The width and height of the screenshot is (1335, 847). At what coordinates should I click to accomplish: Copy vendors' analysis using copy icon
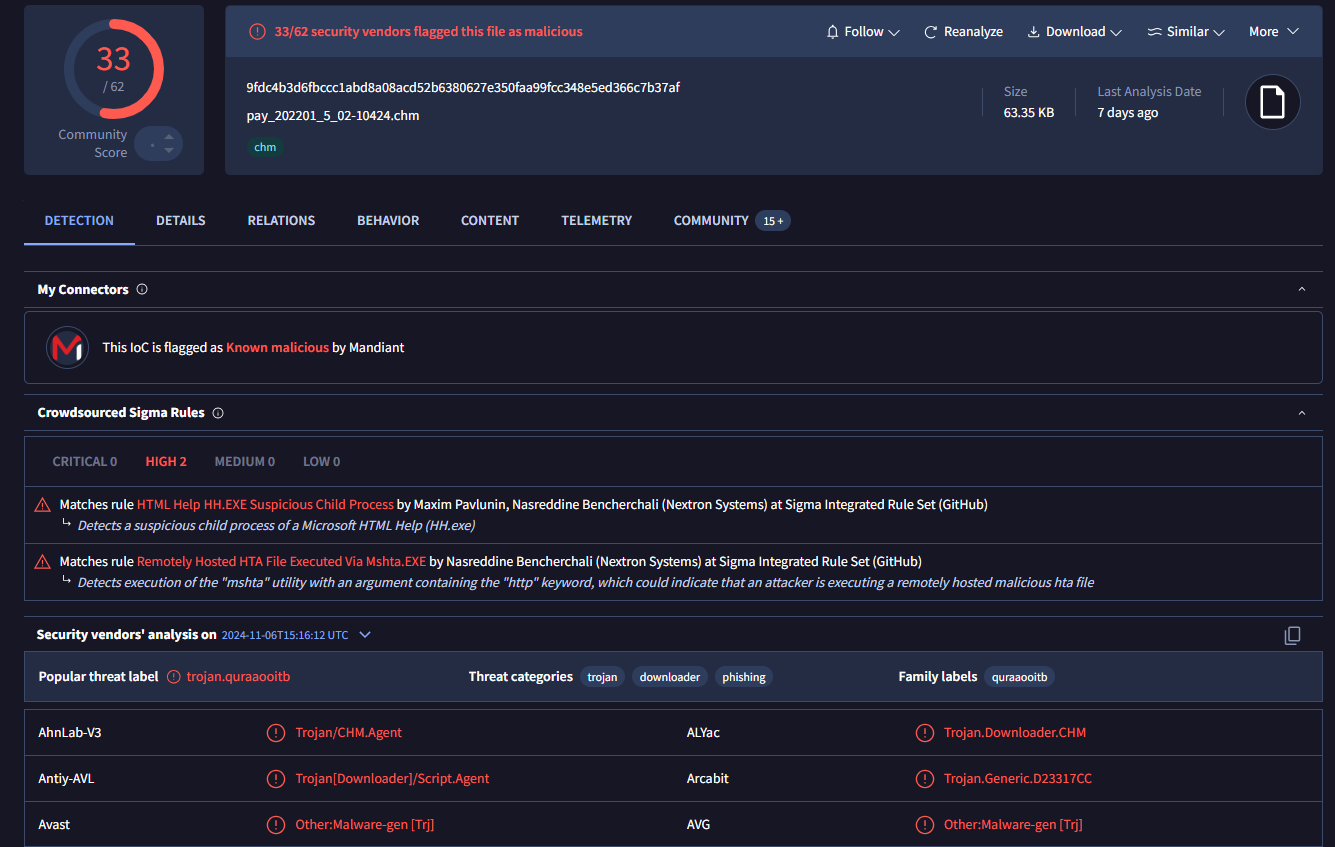[x=1292, y=635]
